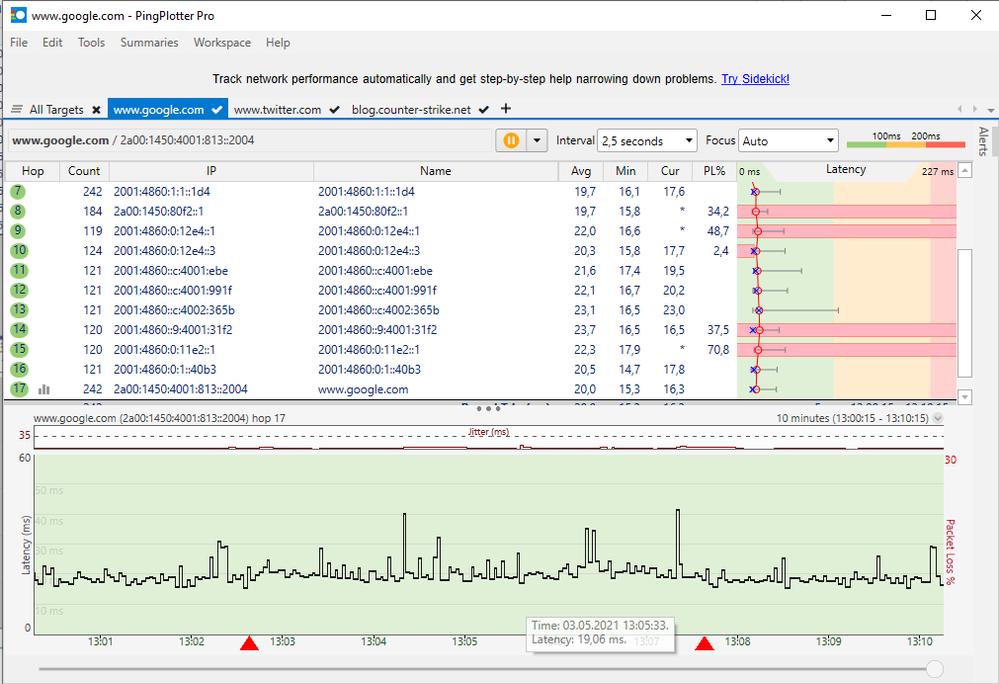Open the Interval 2,5 seconds dropdown

(647, 141)
